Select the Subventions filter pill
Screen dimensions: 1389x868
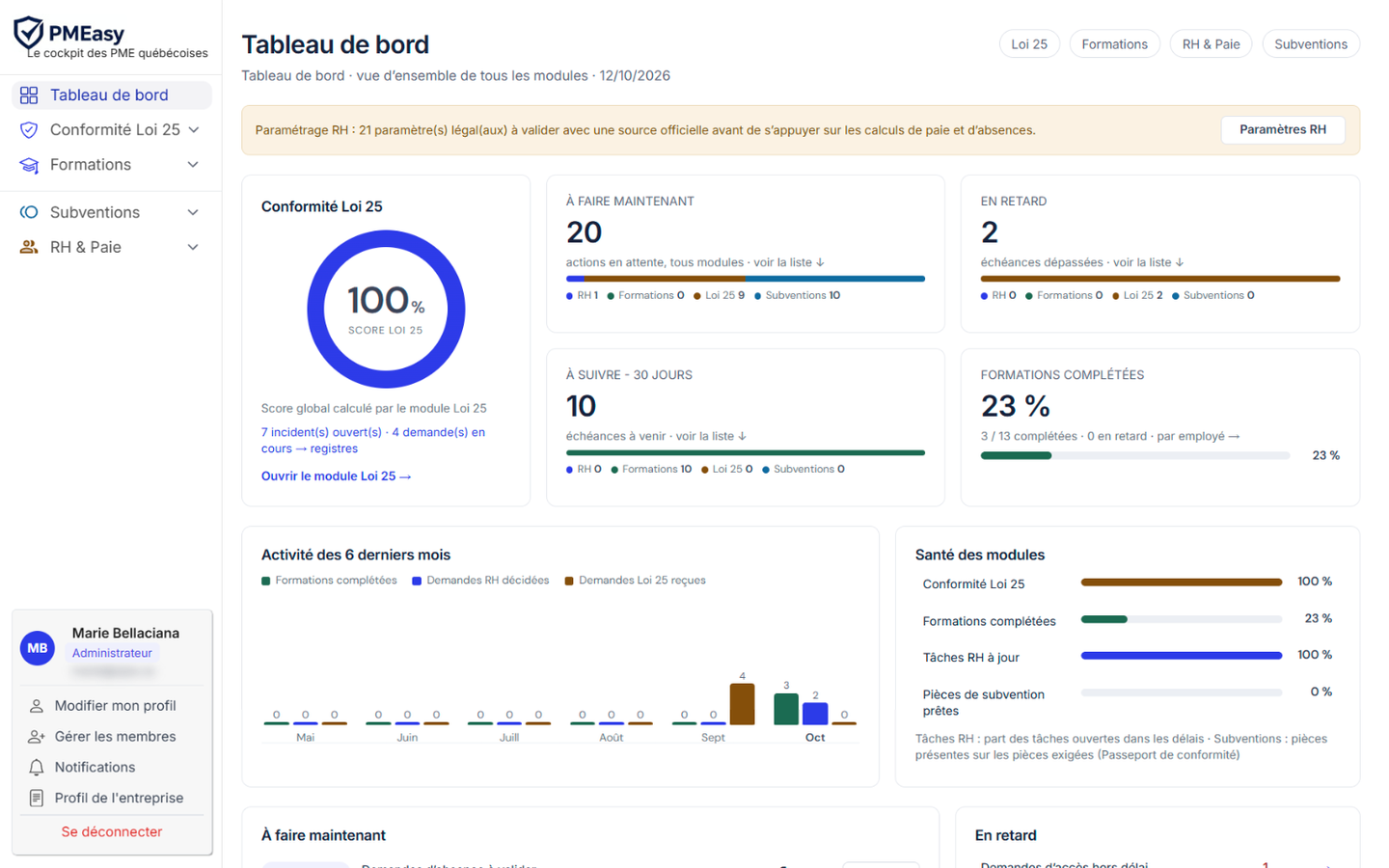point(1311,44)
